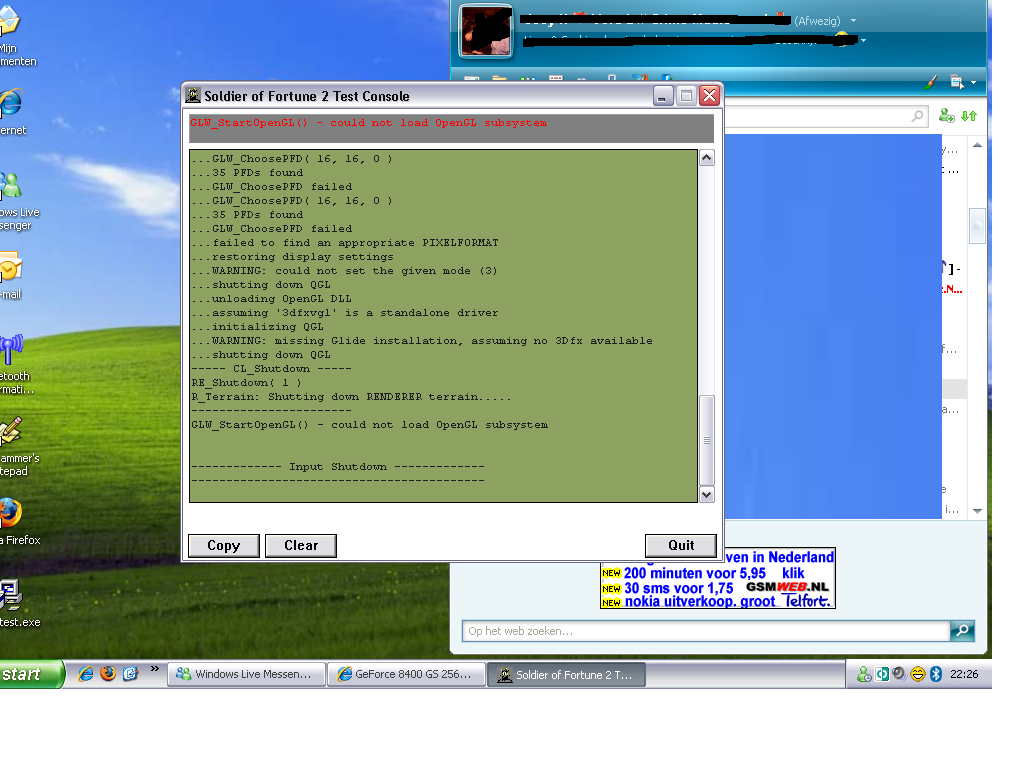Click the Copy button in the console
Viewport: 1024px width, 768px height.
point(223,545)
